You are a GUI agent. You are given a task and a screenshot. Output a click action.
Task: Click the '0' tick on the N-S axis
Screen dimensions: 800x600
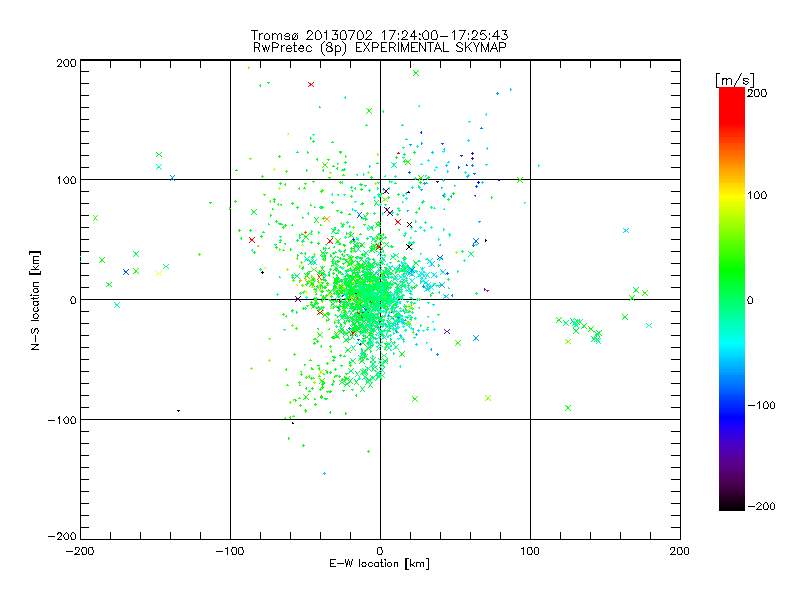[73, 300]
